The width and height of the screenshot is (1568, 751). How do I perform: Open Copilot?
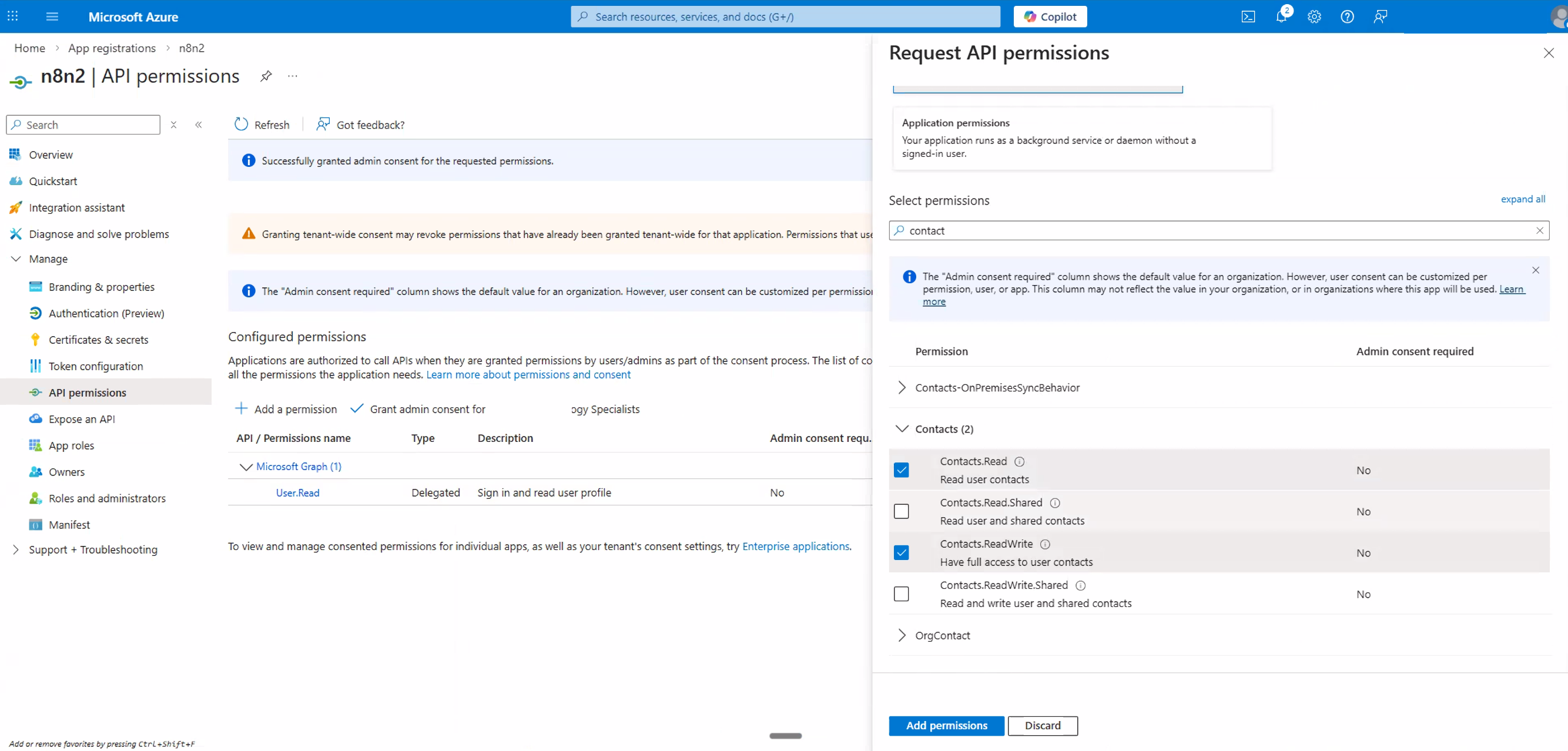(1050, 16)
